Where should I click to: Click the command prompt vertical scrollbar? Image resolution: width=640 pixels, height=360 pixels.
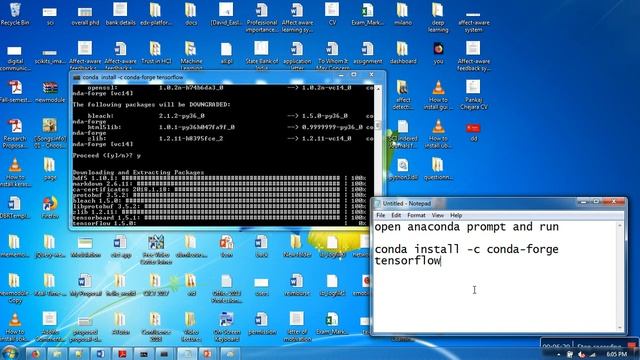click(x=378, y=155)
